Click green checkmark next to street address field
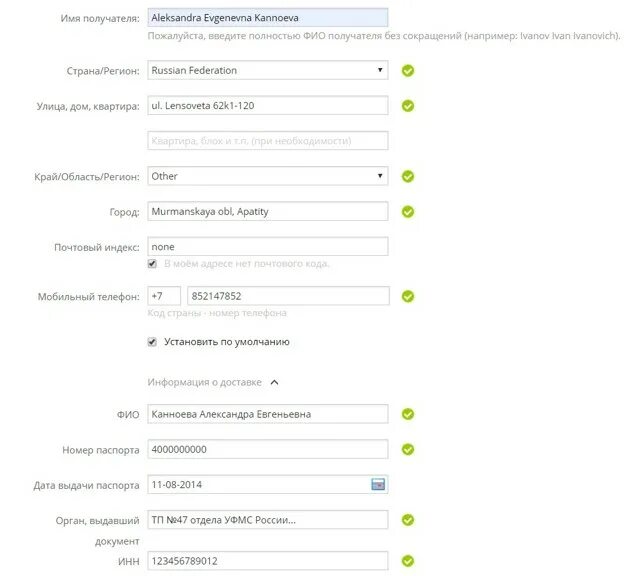This screenshot has height=576, width=640. click(408, 106)
